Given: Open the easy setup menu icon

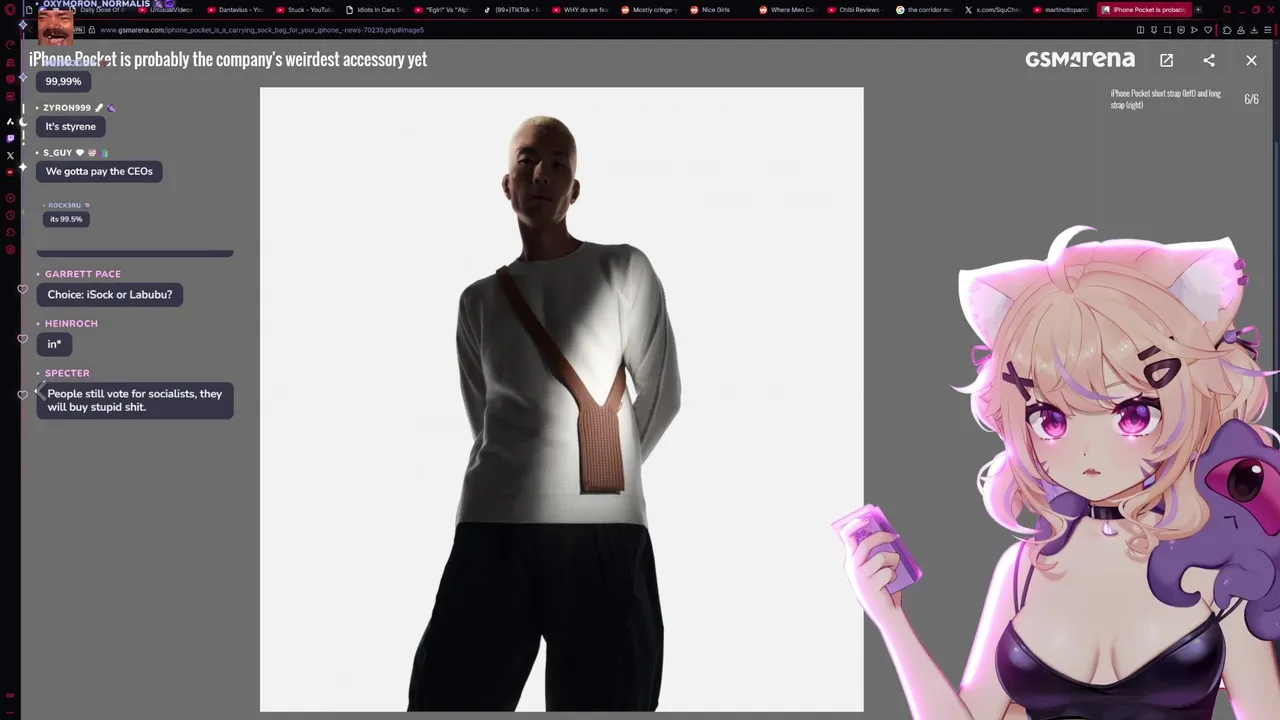Looking at the screenshot, I should click(x=1268, y=30).
